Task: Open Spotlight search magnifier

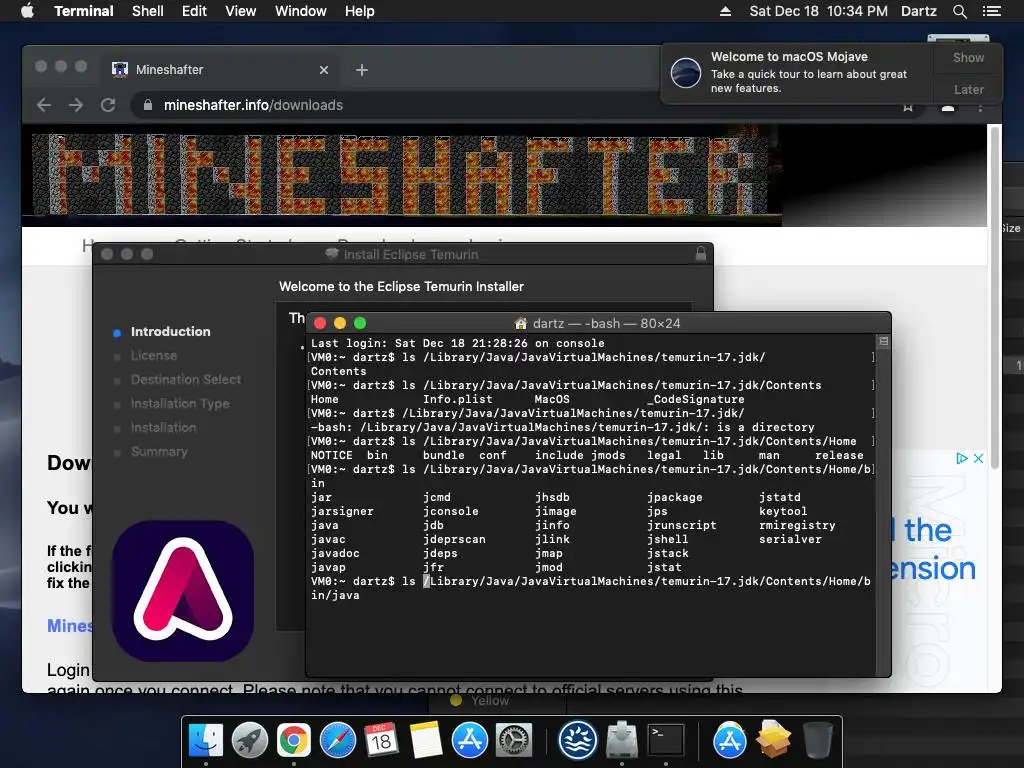Action: 959,11
